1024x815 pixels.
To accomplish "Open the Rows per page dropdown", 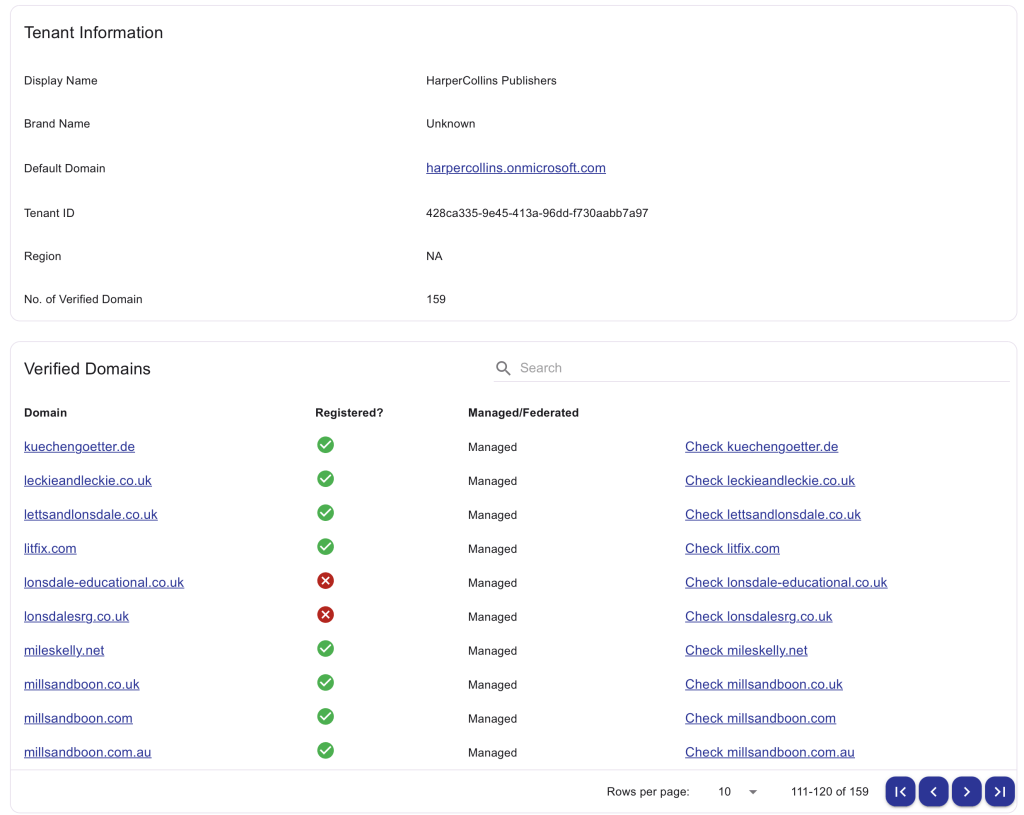I will [x=737, y=792].
